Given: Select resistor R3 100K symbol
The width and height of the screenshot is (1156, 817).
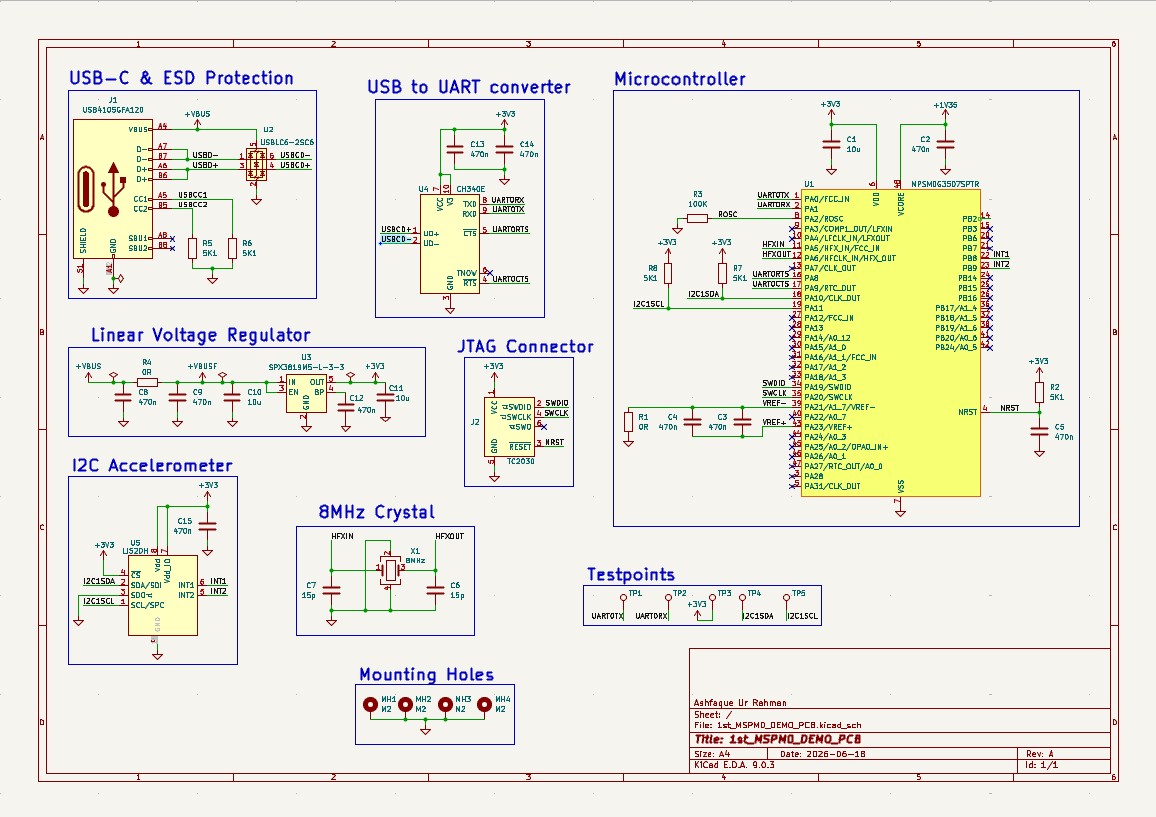Looking at the screenshot, I should [697, 218].
